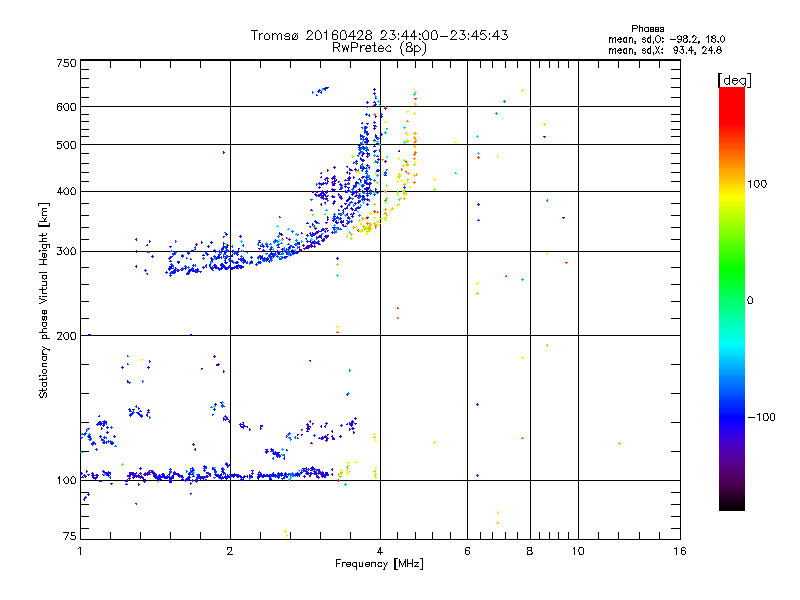Click the colorbar label '0'
The width and height of the screenshot is (800, 600).
click(750, 301)
